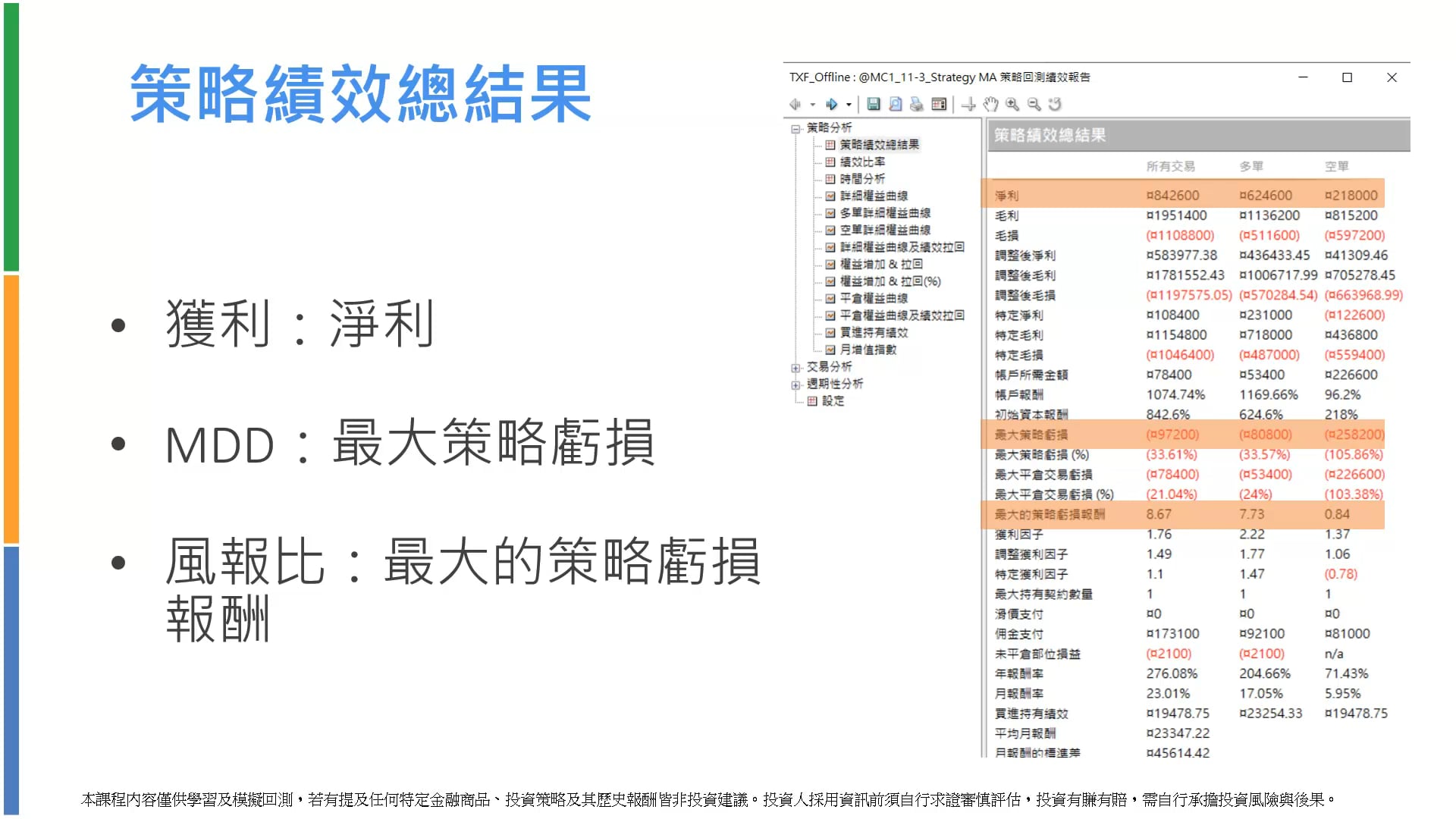
Task: Click the reset view icon in toolbar
Action: pyautogui.click(x=1055, y=105)
